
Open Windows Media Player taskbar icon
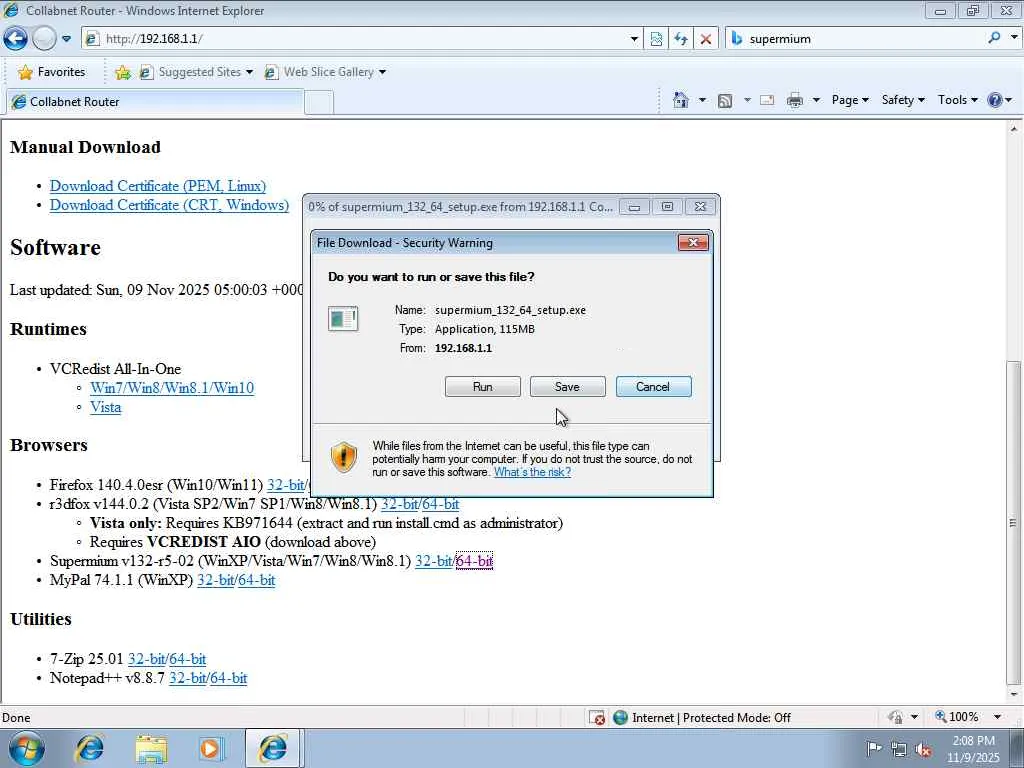click(211, 748)
